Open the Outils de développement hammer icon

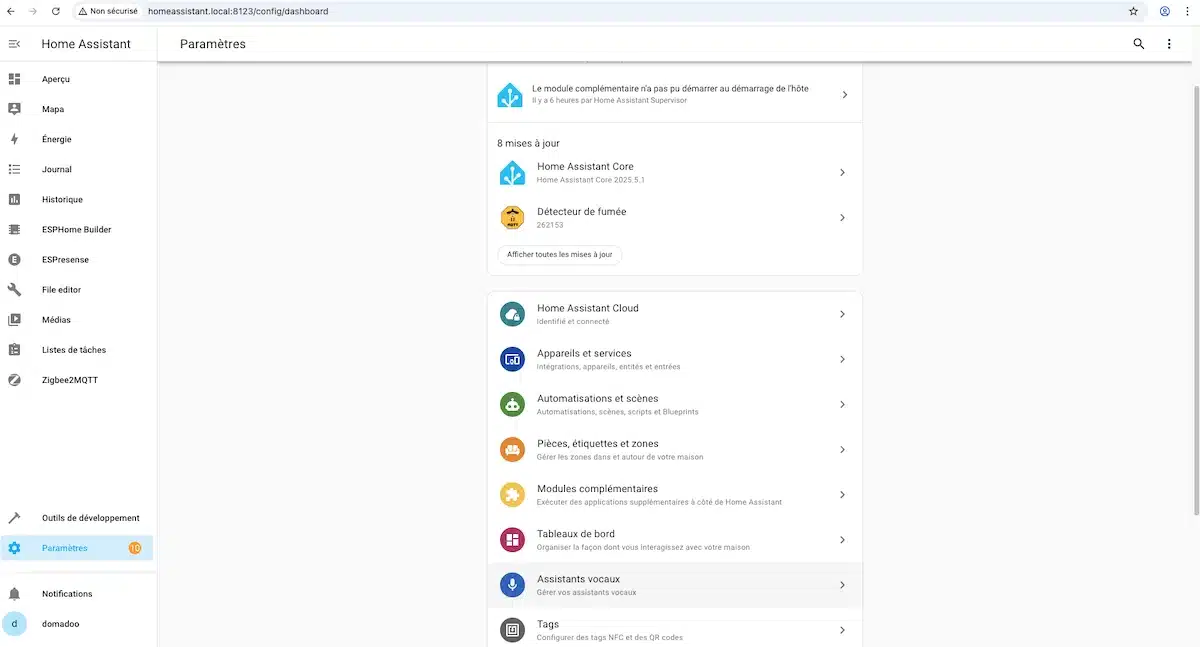pos(14,518)
